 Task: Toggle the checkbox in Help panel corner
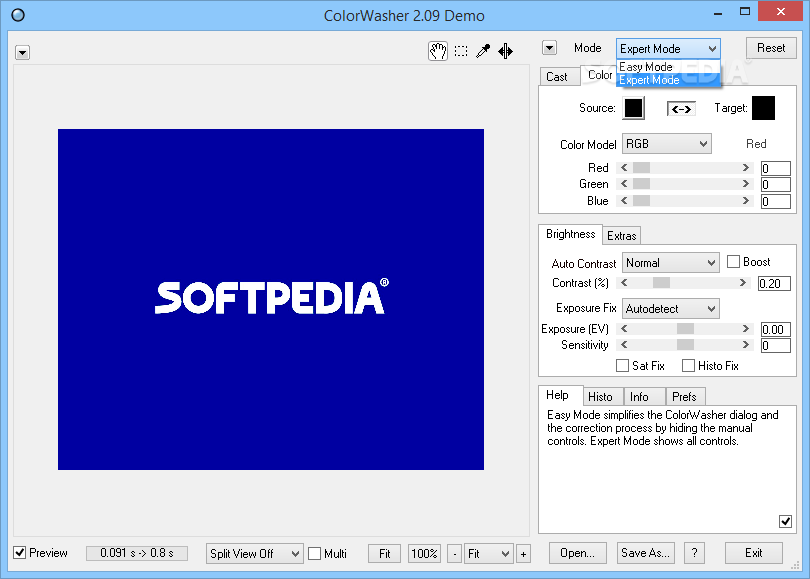point(785,521)
